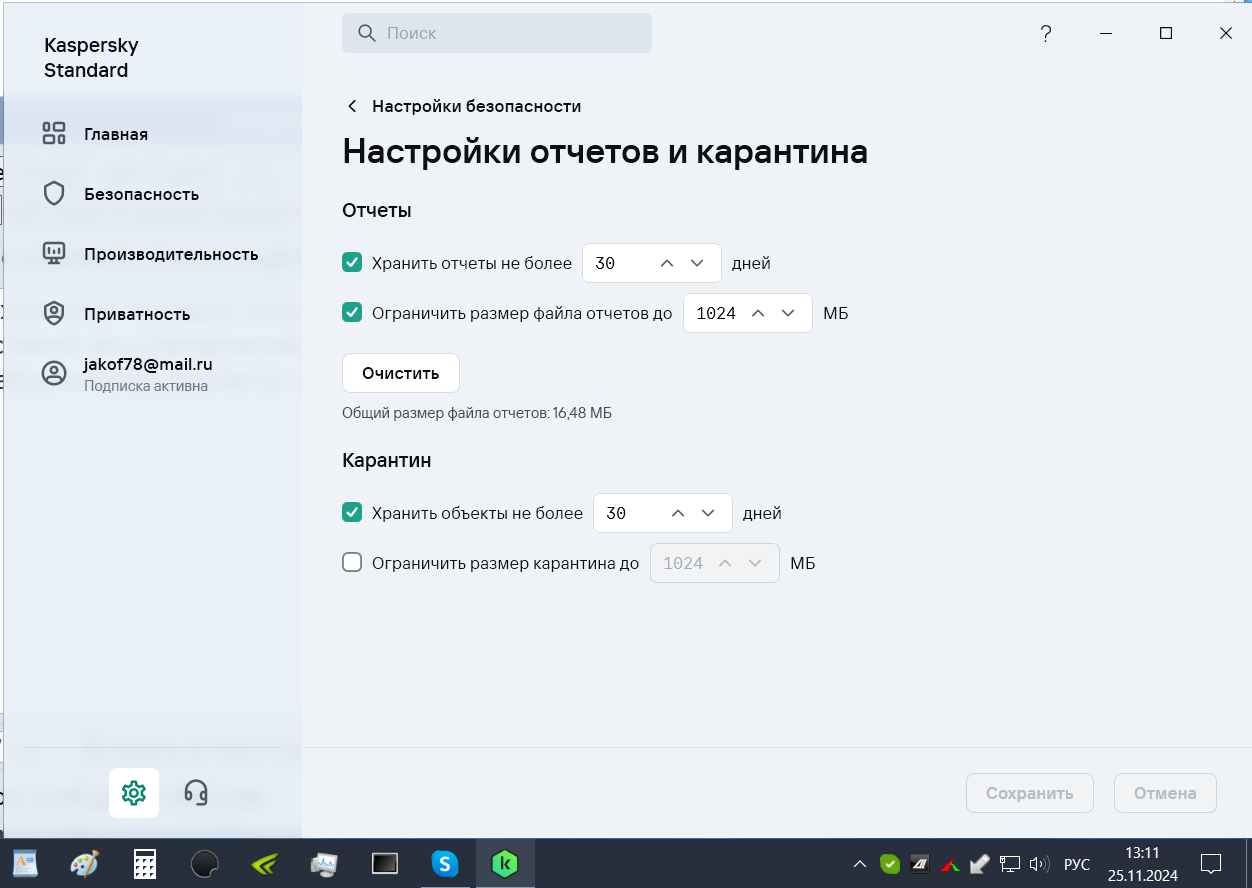Viewport: 1252px width, 888px height.
Task: Increase report file size limit up arrow
Action: pyautogui.click(x=758, y=313)
